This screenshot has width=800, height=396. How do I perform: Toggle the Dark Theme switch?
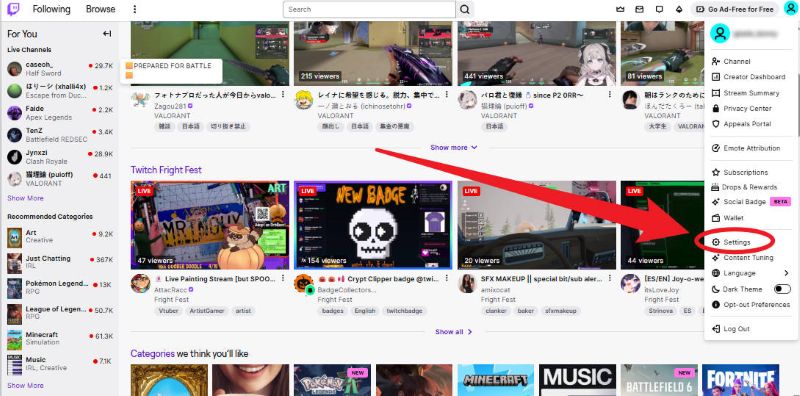782,289
